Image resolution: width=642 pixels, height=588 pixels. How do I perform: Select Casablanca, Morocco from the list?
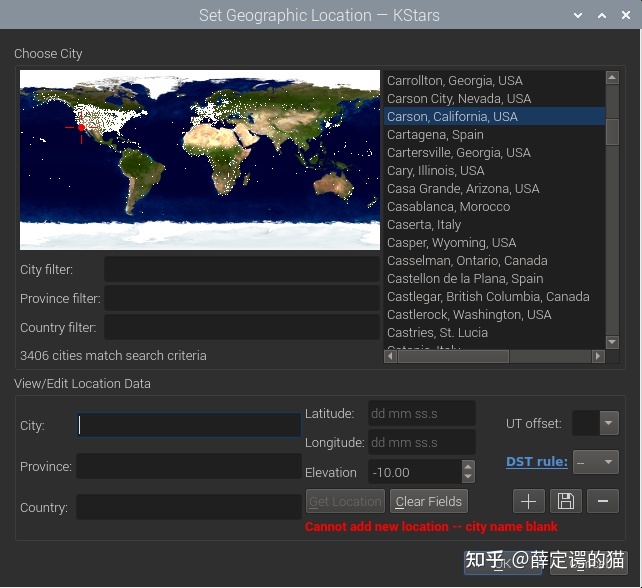pos(448,207)
